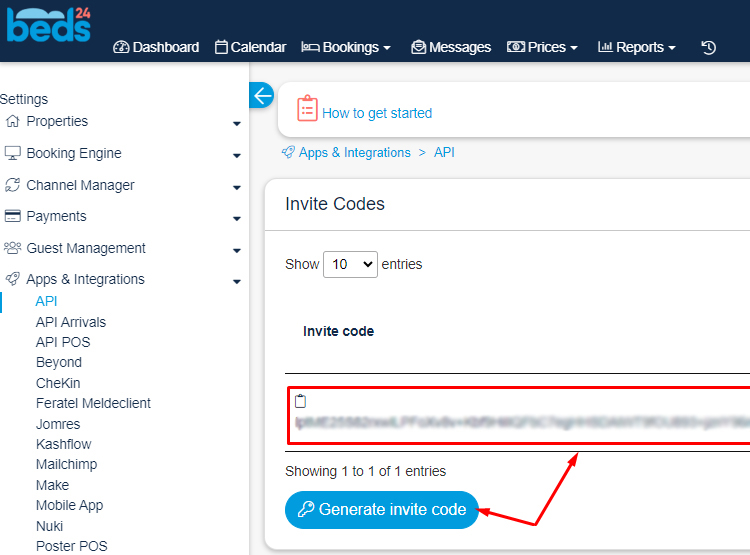Click the API breadcrumb link
The image size is (750, 555).
pos(444,153)
